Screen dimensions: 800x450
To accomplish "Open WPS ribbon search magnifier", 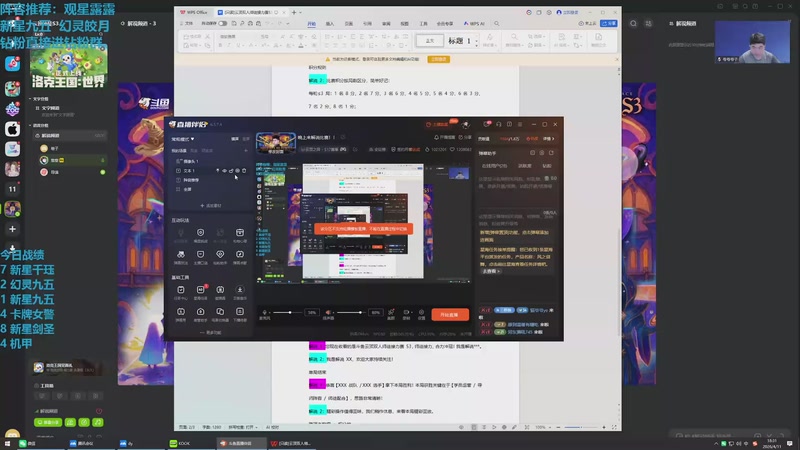I will pyautogui.click(x=496, y=23).
